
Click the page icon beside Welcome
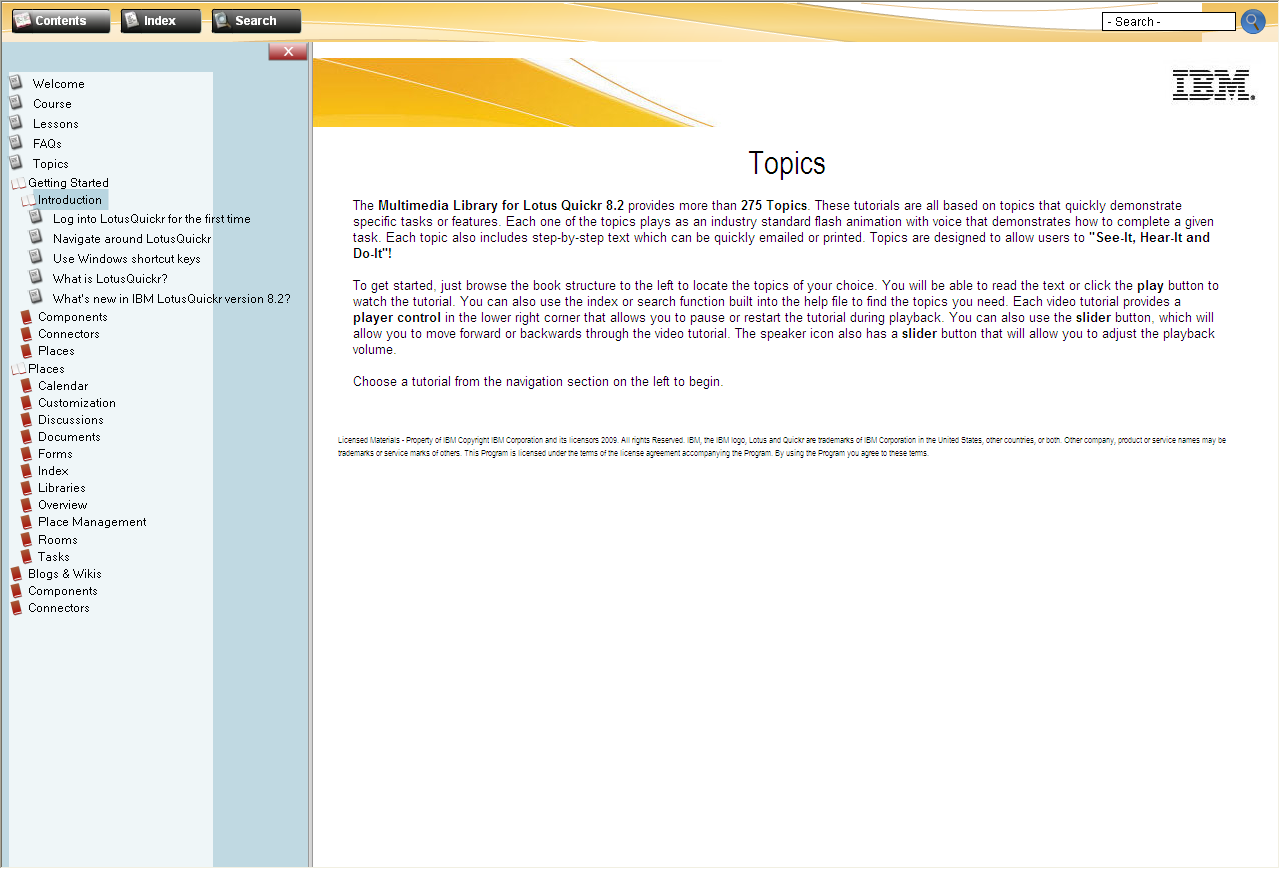pyautogui.click(x=16, y=83)
